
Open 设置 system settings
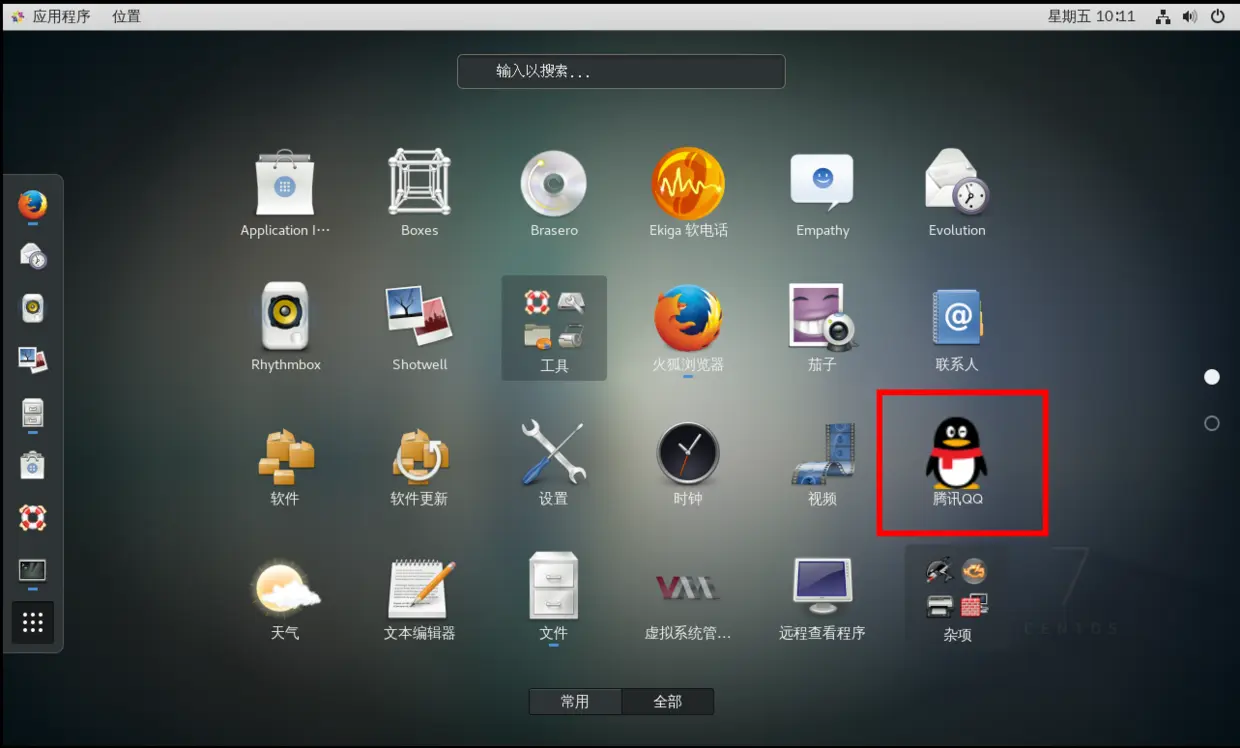click(x=554, y=462)
